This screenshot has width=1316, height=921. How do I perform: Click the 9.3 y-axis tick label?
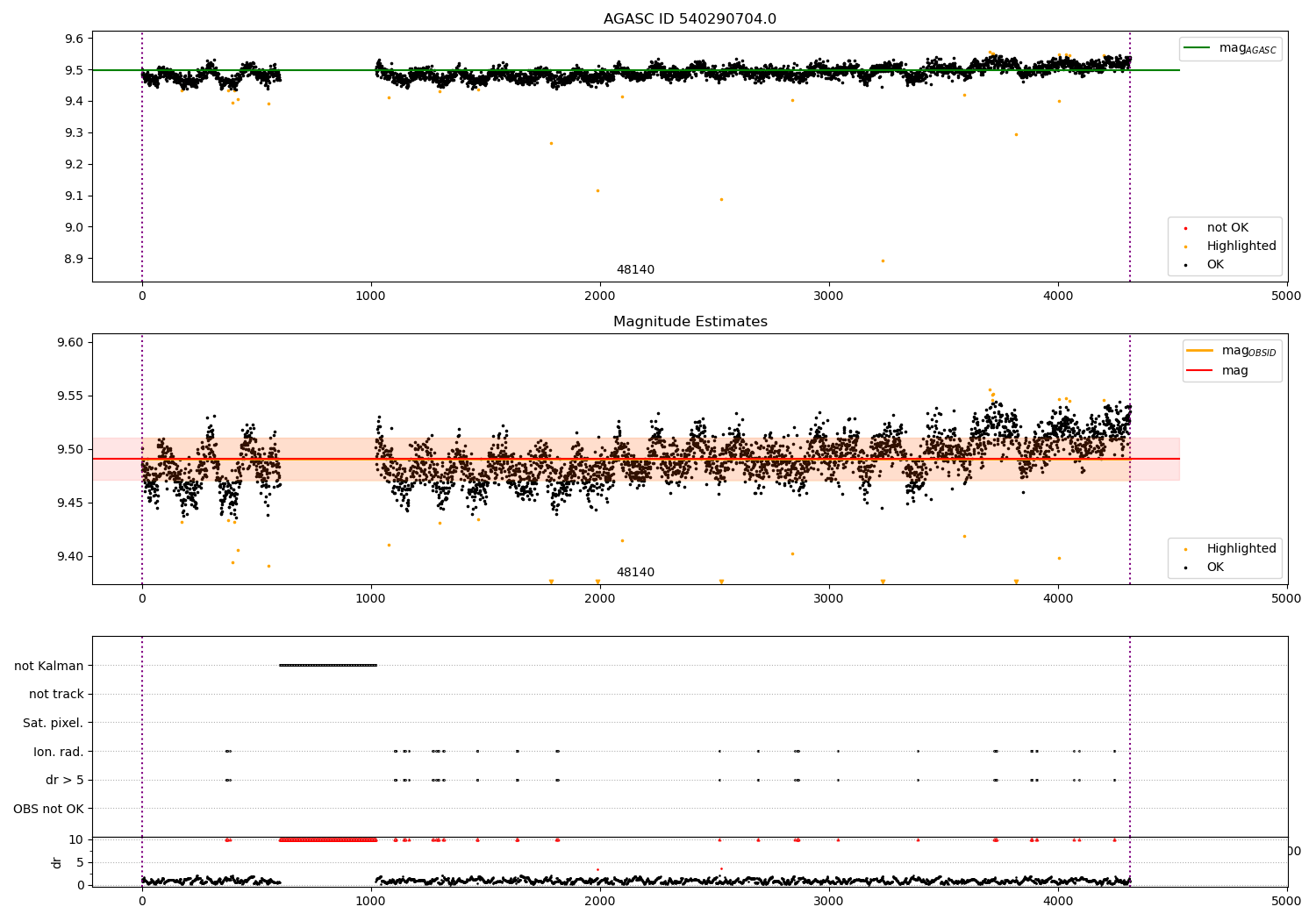coord(74,133)
